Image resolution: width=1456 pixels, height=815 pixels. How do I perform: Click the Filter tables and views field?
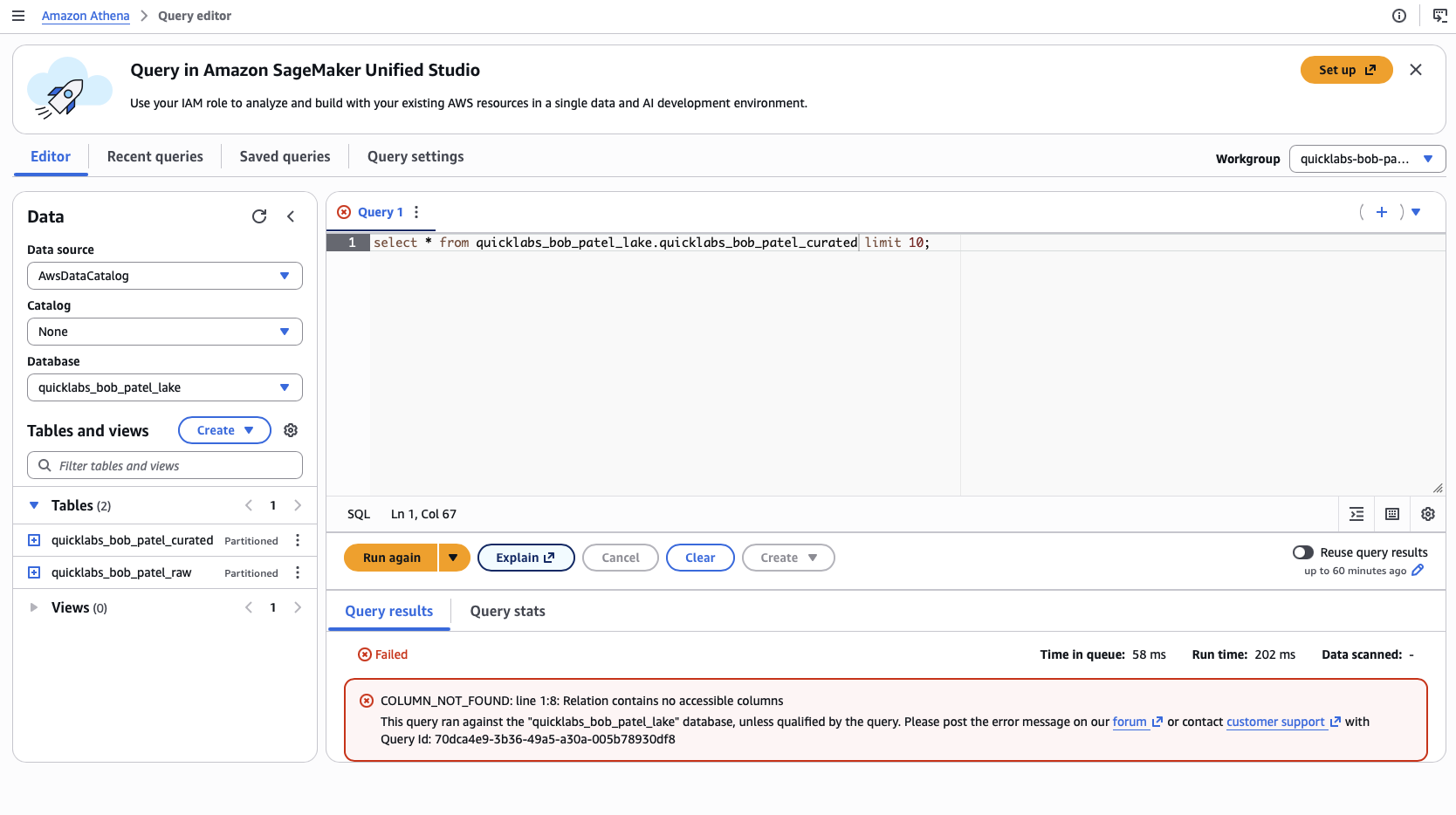[165, 465]
